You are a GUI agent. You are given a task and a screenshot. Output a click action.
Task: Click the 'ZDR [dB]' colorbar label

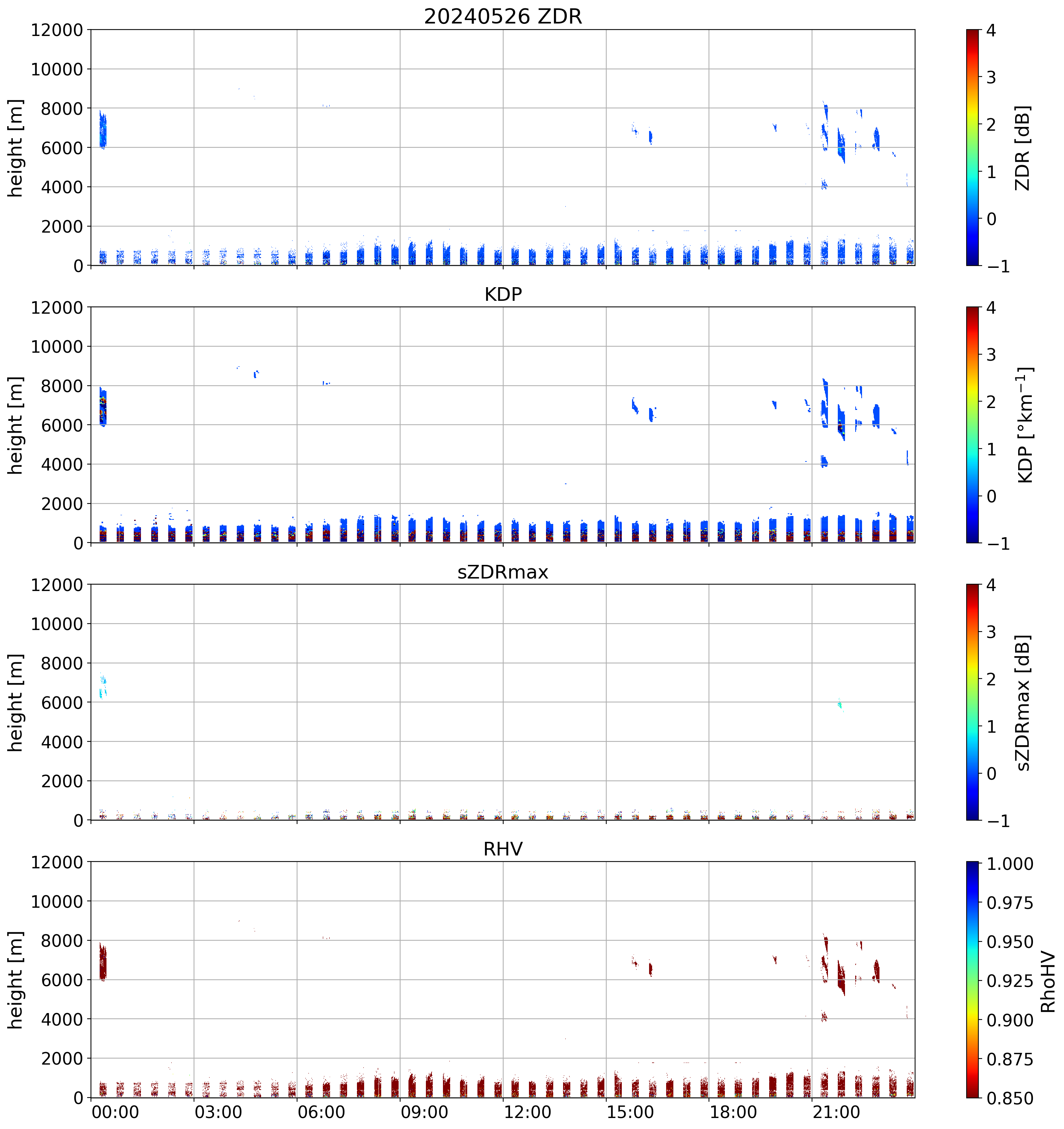pyautogui.click(x=1022, y=148)
